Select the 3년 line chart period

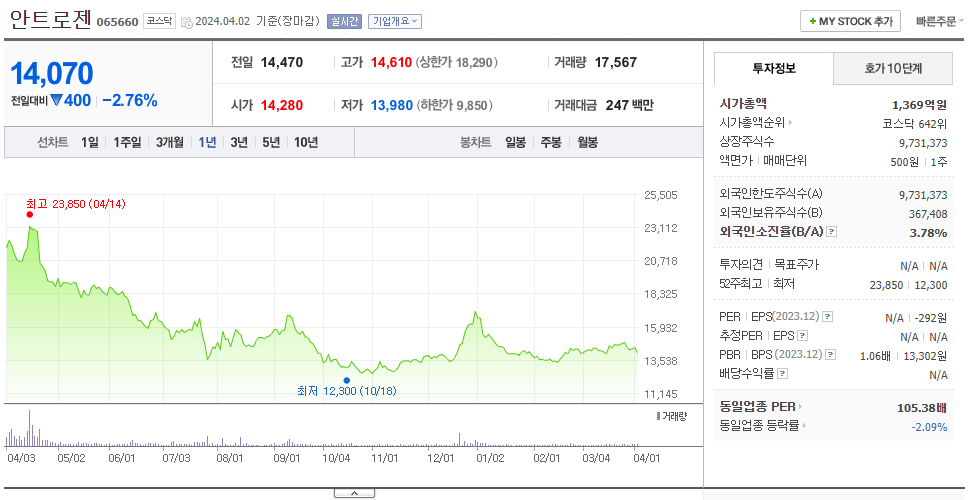coord(239,143)
